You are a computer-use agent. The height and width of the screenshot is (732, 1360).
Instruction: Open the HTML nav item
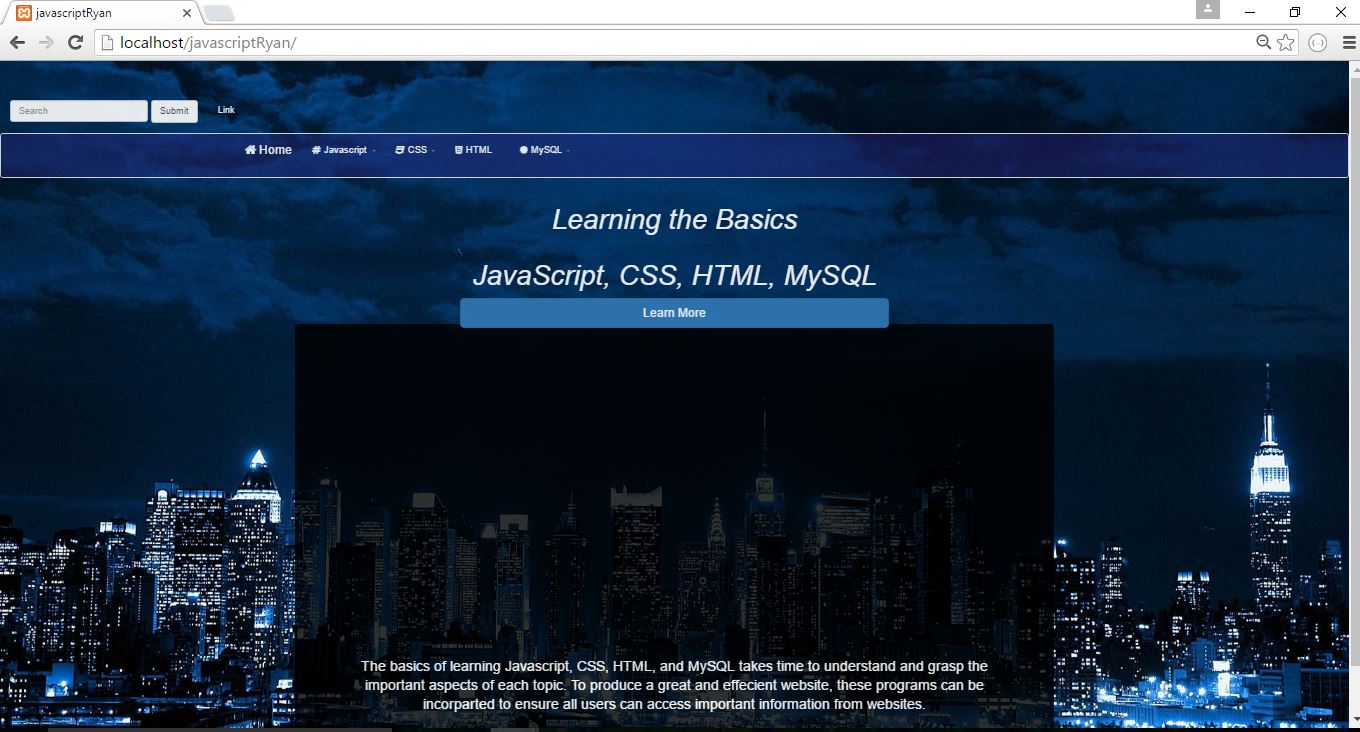(x=473, y=150)
